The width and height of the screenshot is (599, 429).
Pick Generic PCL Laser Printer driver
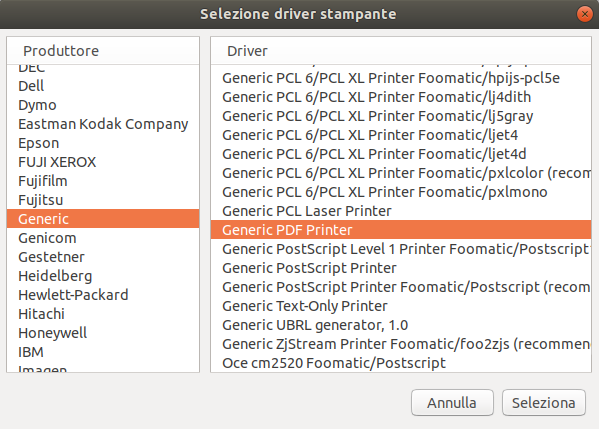[401, 211]
